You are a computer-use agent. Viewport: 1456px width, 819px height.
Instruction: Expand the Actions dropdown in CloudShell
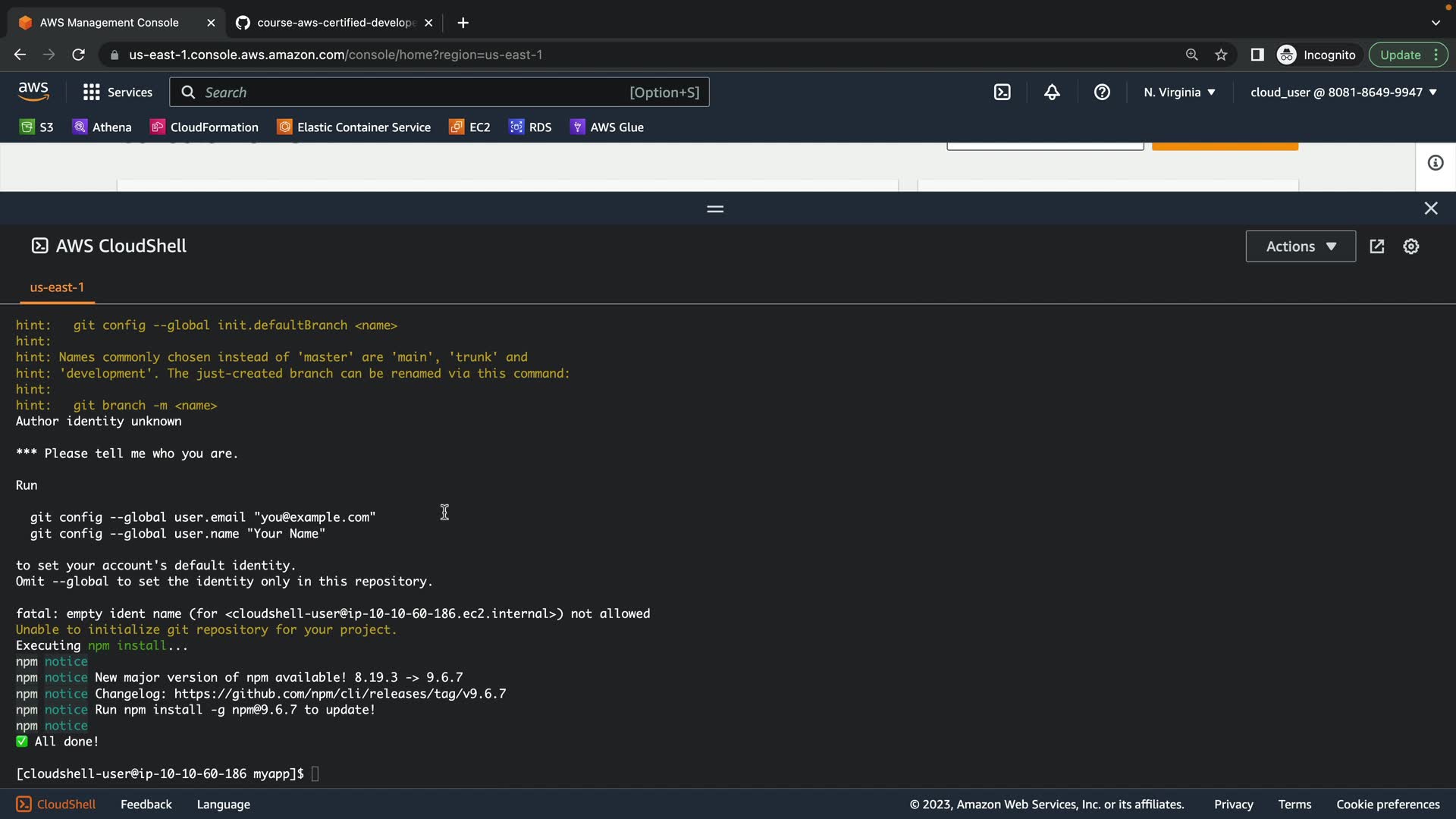1300,246
